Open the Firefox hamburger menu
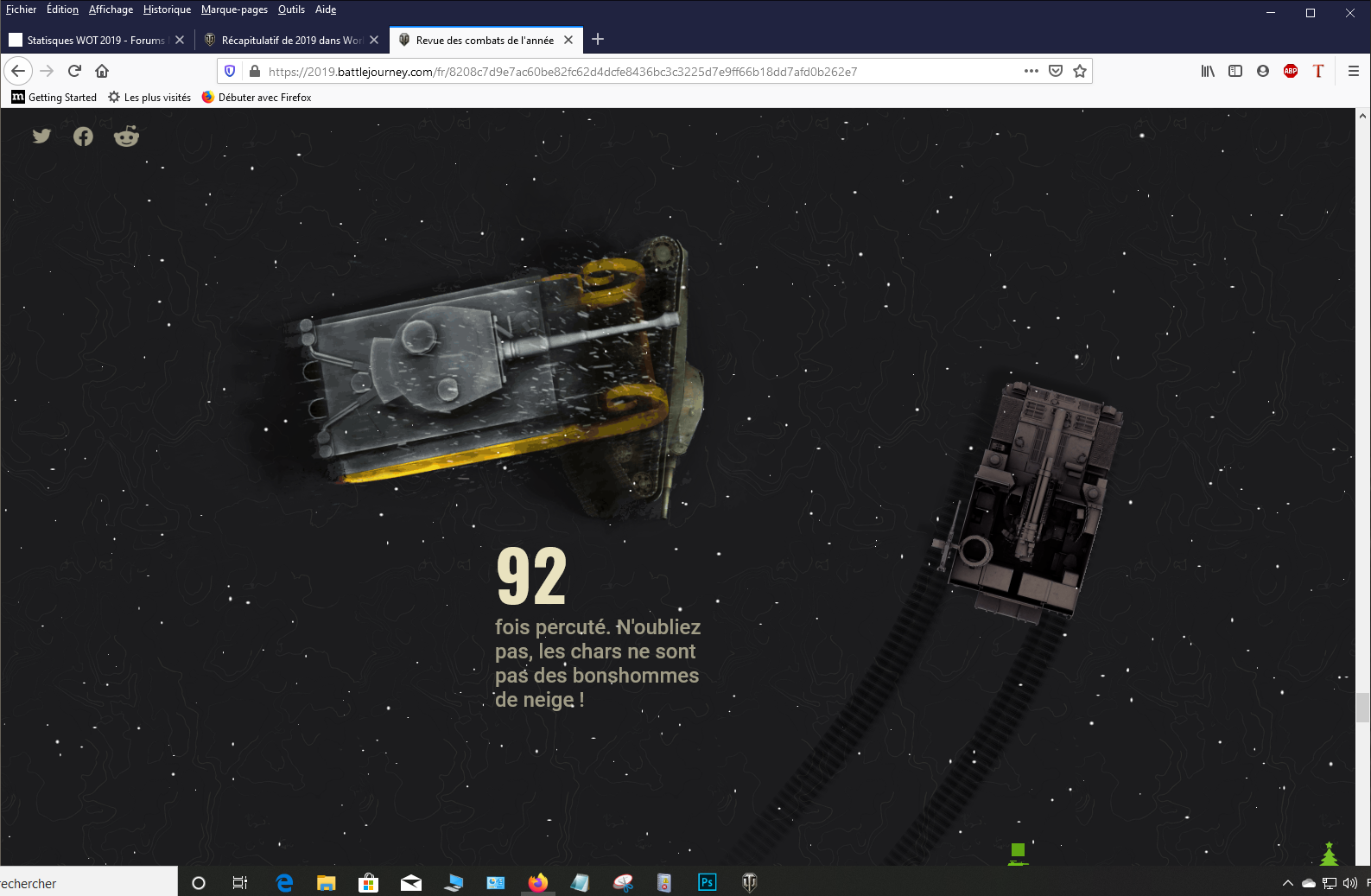This screenshot has width=1371, height=896. click(1354, 71)
